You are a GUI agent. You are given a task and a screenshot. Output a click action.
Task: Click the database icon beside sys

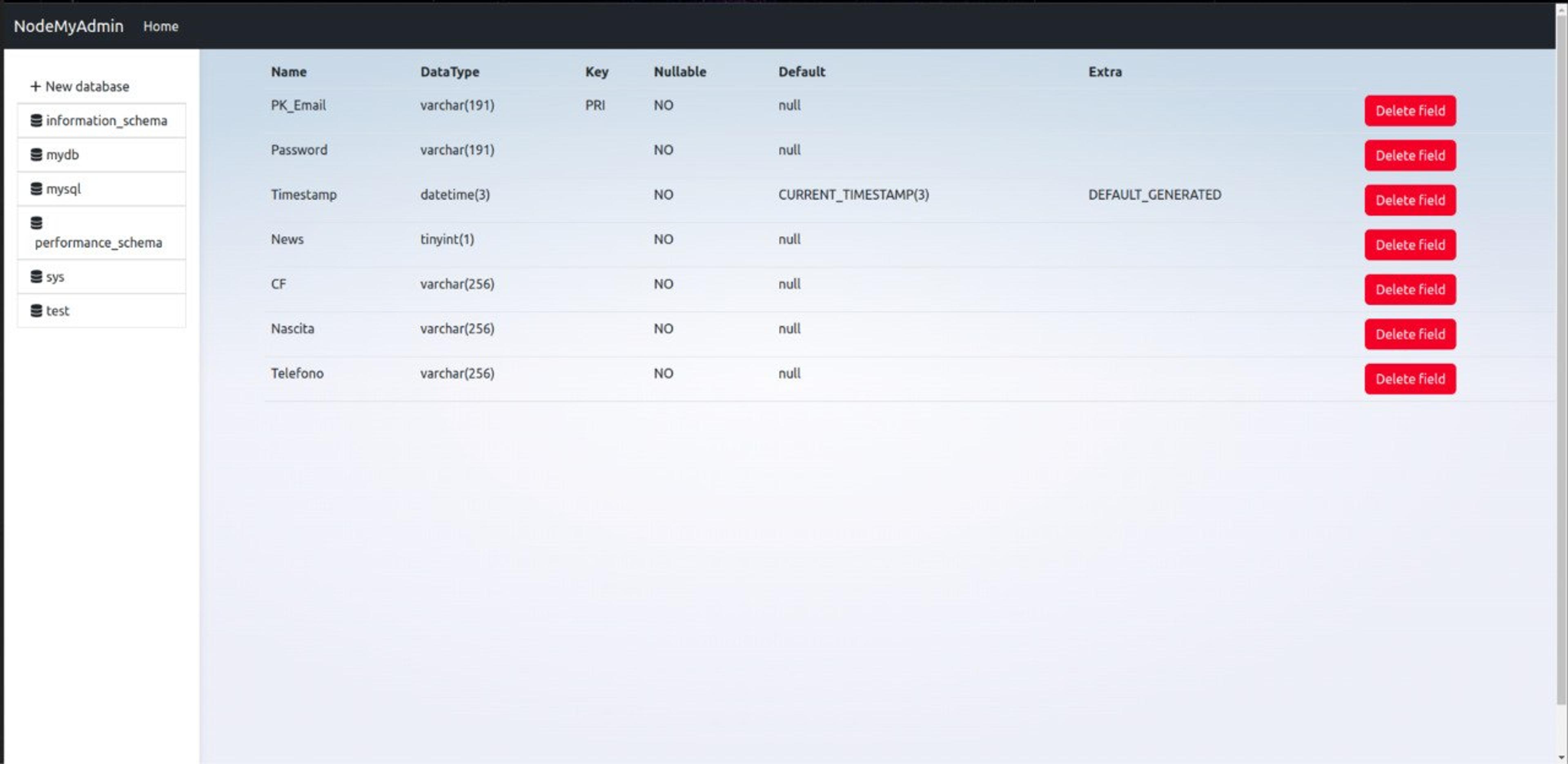(x=36, y=276)
